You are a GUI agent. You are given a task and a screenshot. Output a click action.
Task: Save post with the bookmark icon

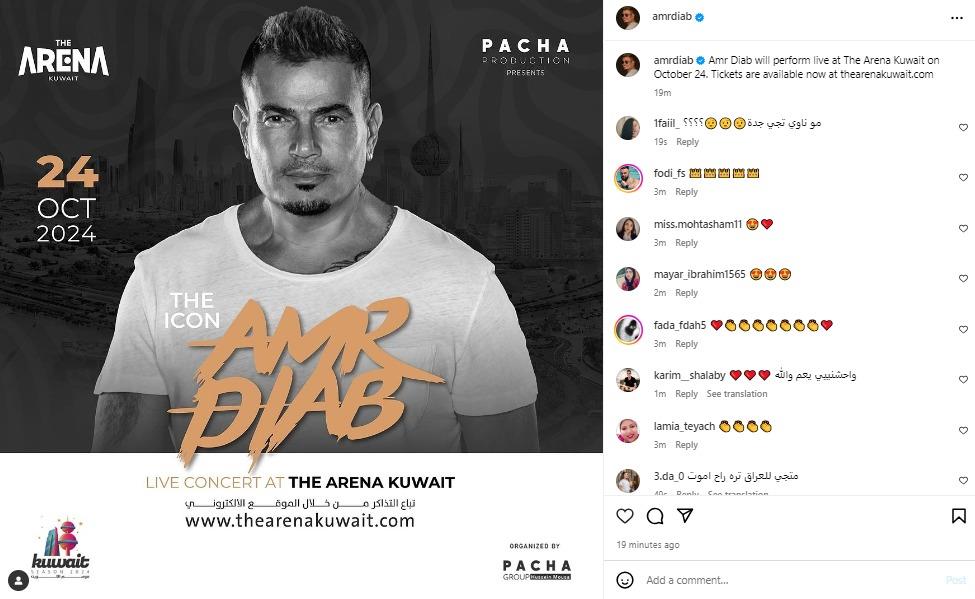[959, 516]
